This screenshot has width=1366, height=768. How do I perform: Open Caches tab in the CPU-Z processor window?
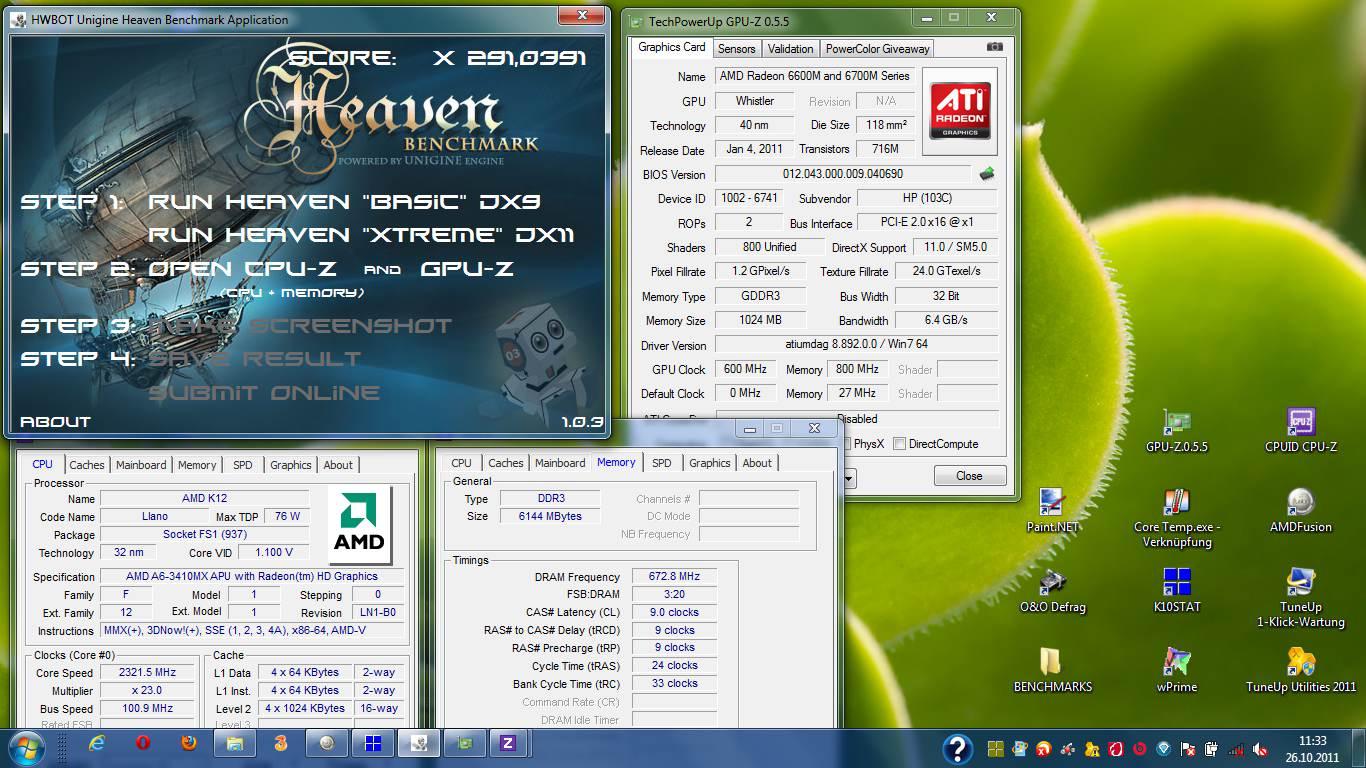(x=87, y=465)
